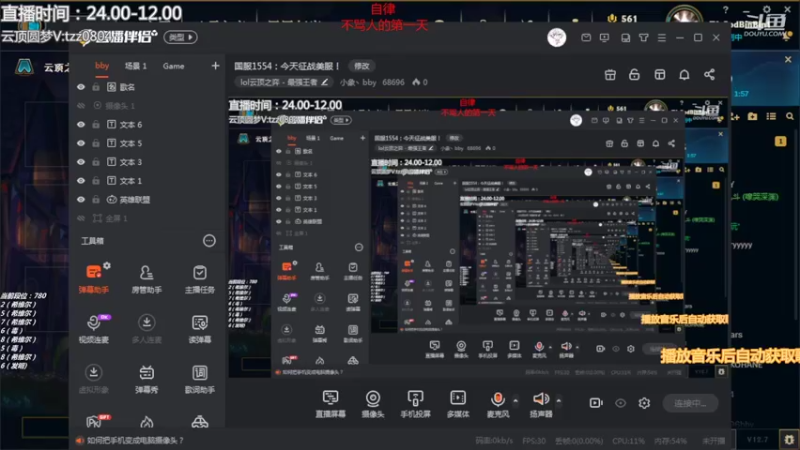Open the layout panel icon beside the bell
Screen dimensions: 800x450
(x=660, y=74)
